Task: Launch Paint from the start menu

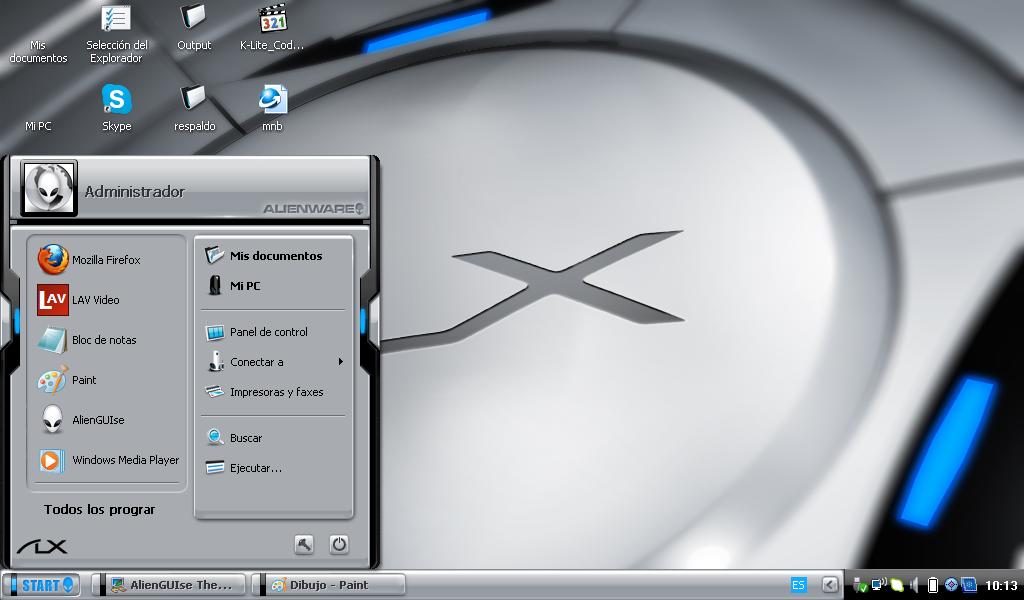Action: [106, 380]
